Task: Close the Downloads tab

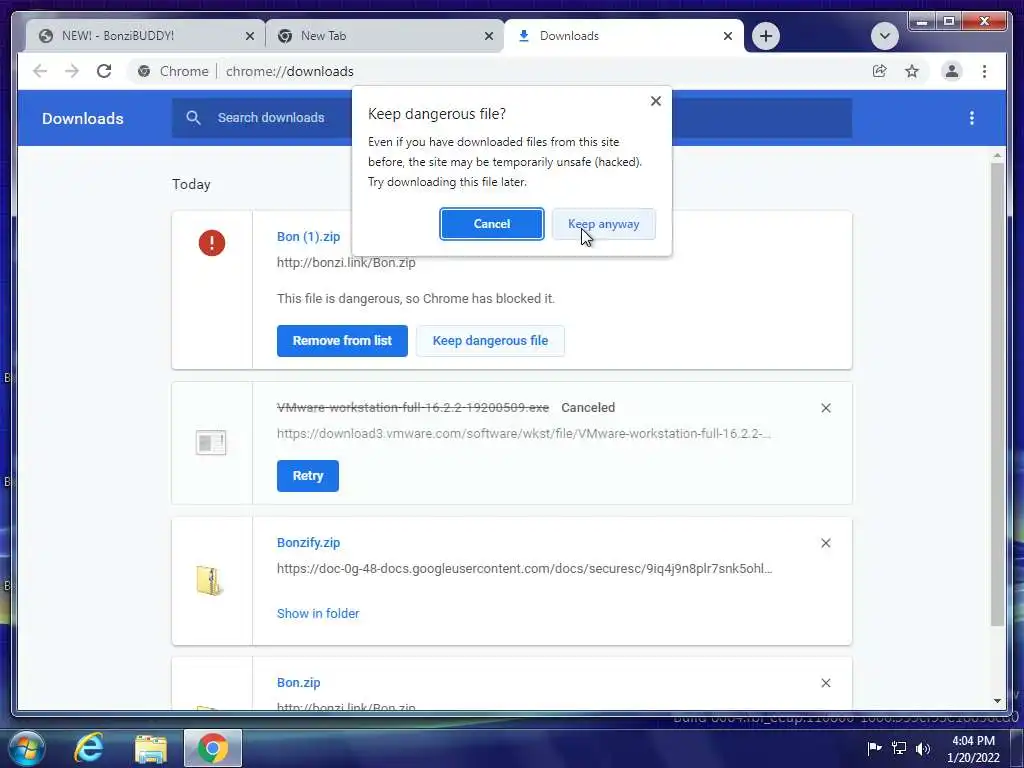Action: 728,36
